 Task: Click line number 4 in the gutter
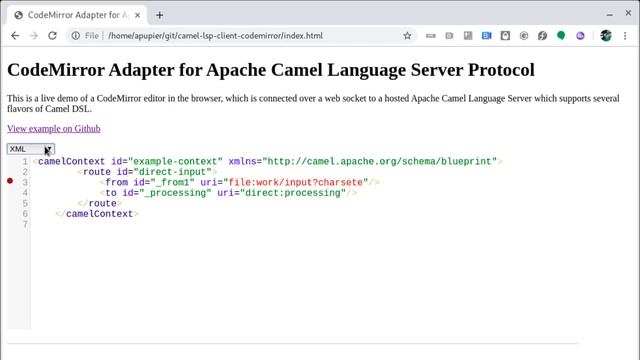pyautogui.click(x=25, y=193)
